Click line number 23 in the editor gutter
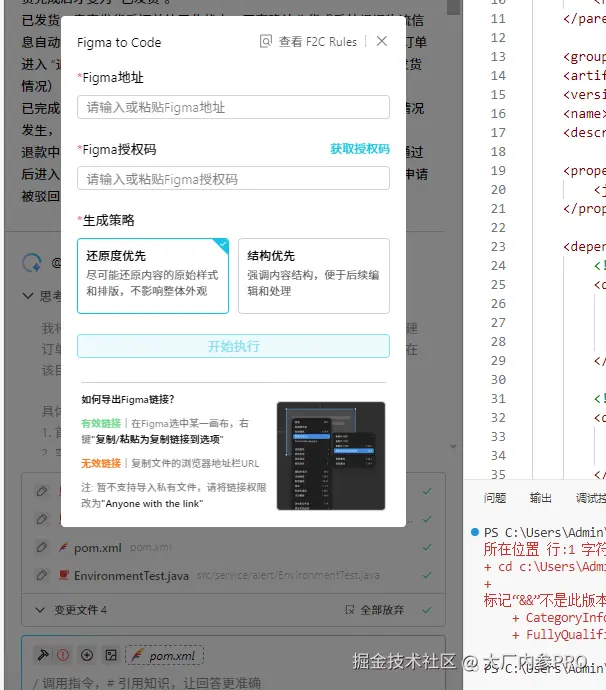This screenshot has width=606, height=690. tap(498, 246)
